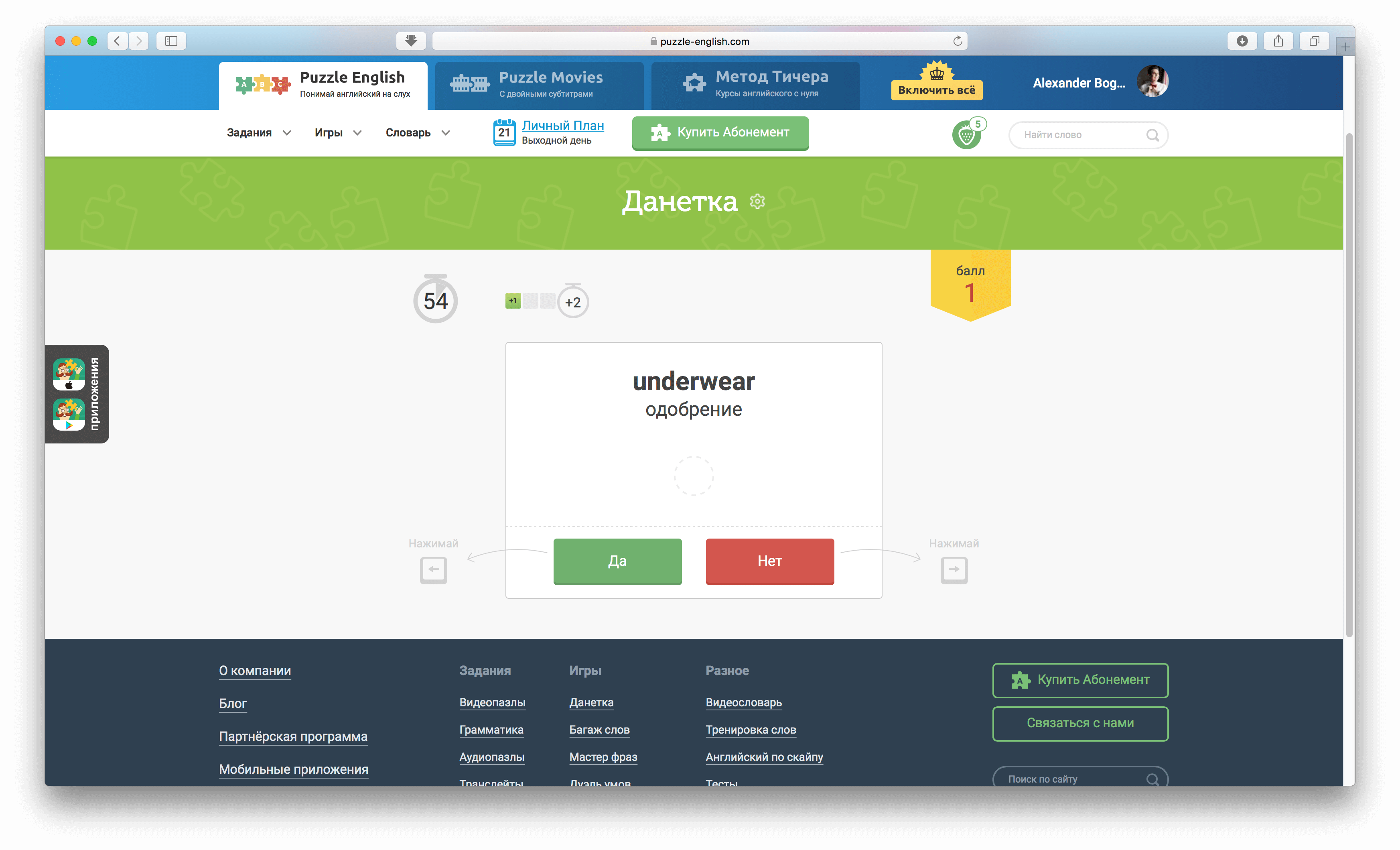Open the Данетка settings gear

click(757, 201)
